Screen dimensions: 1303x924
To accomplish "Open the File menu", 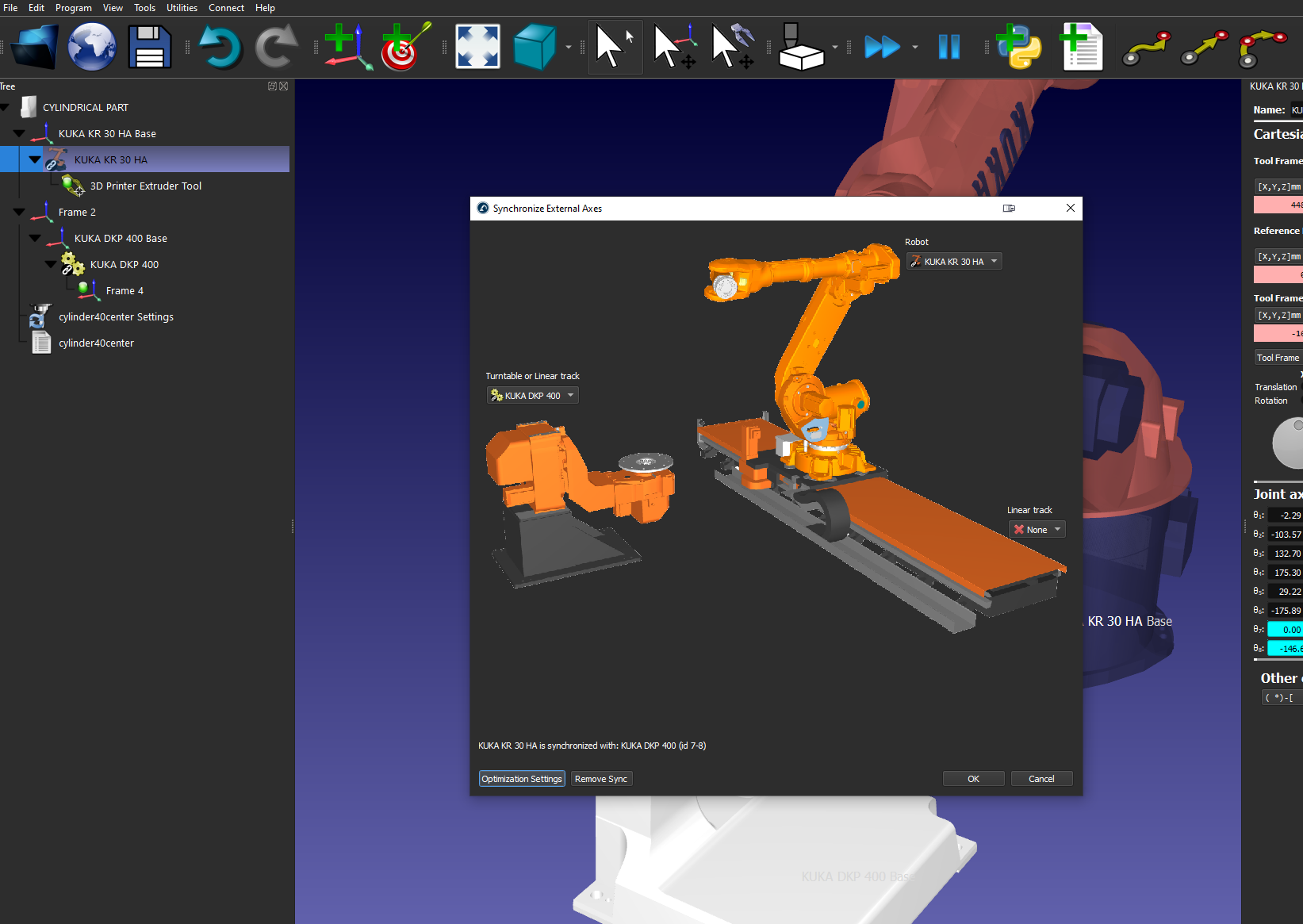I will (x=10, y=8).
